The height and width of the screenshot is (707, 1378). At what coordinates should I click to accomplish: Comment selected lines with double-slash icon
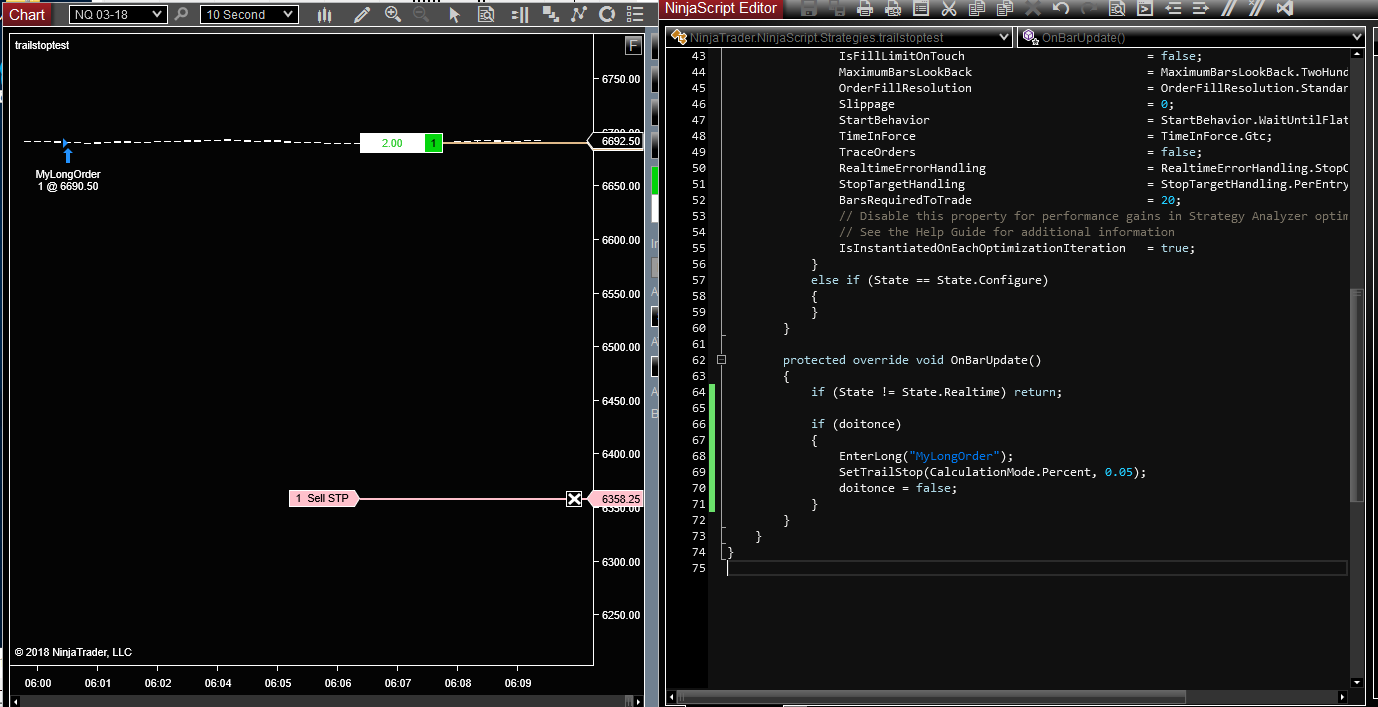tap(1229, 8)
